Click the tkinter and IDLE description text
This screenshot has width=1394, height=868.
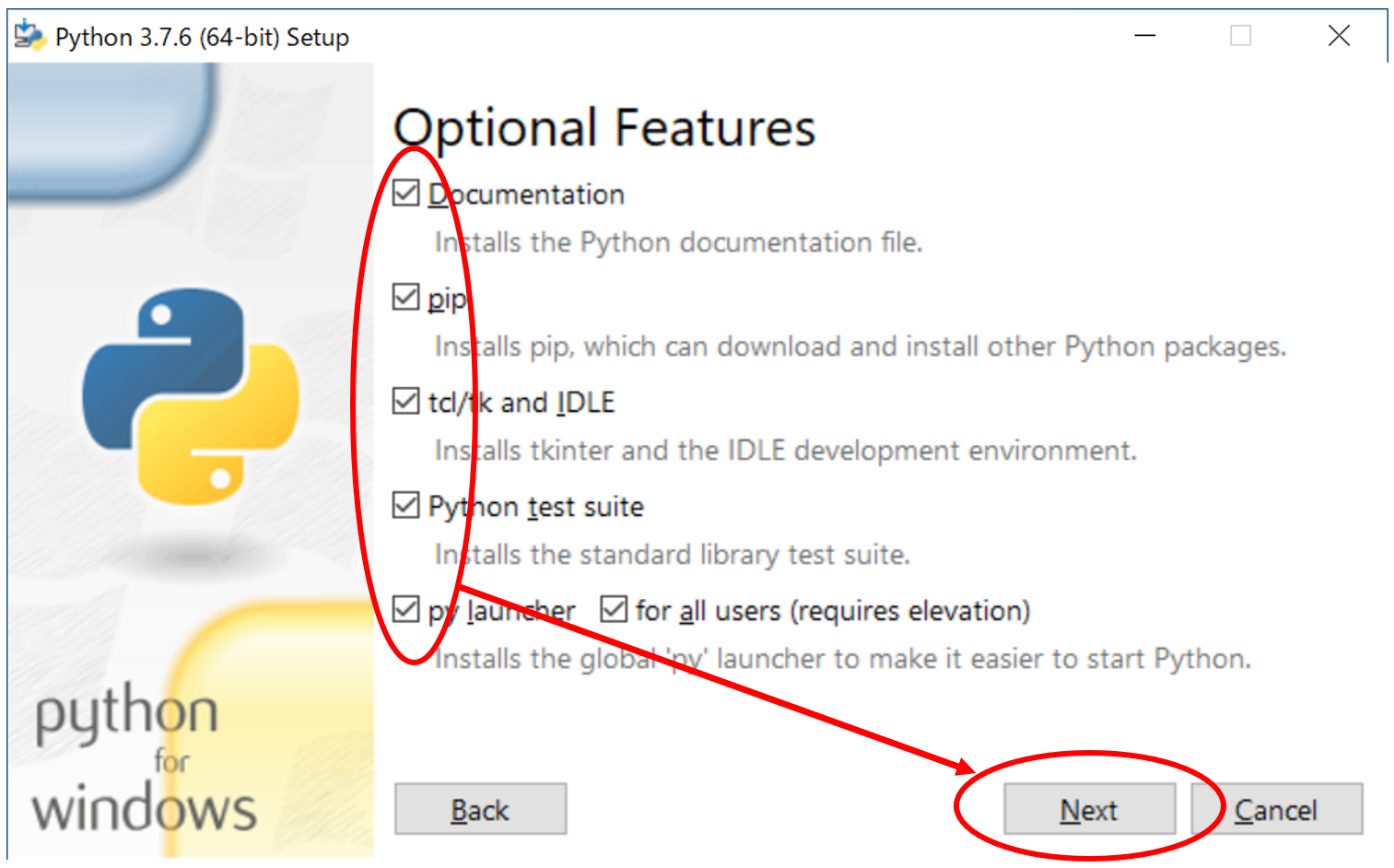tap(786, 452)
